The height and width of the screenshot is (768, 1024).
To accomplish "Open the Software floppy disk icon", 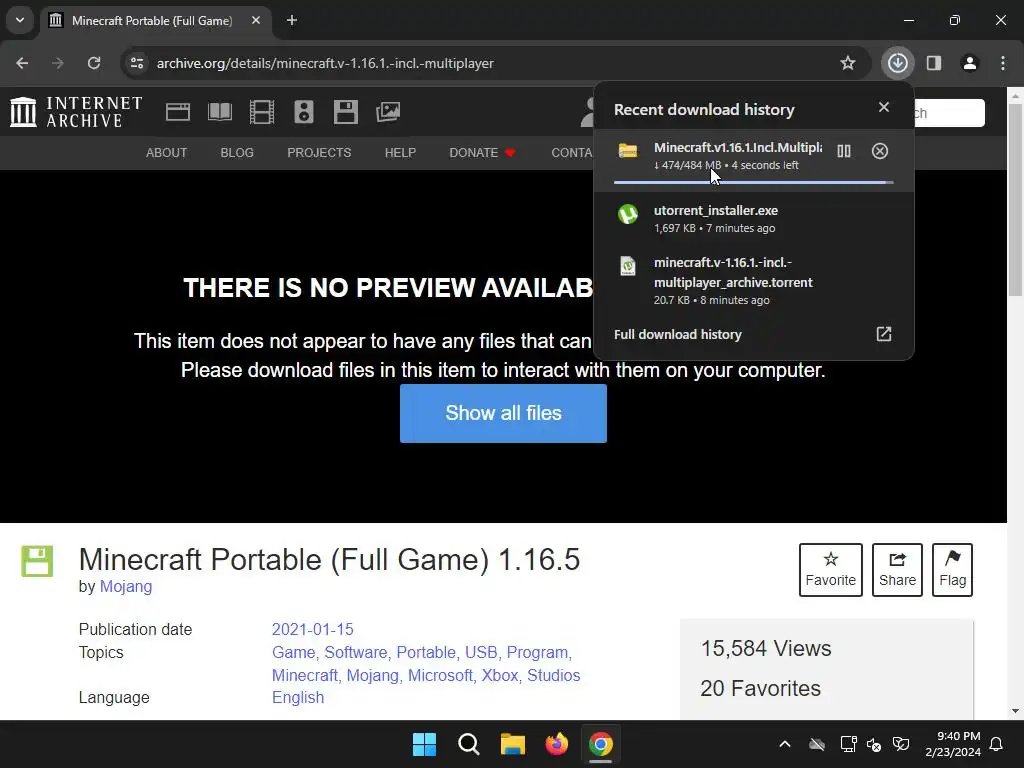I will (x=345, y=112).
